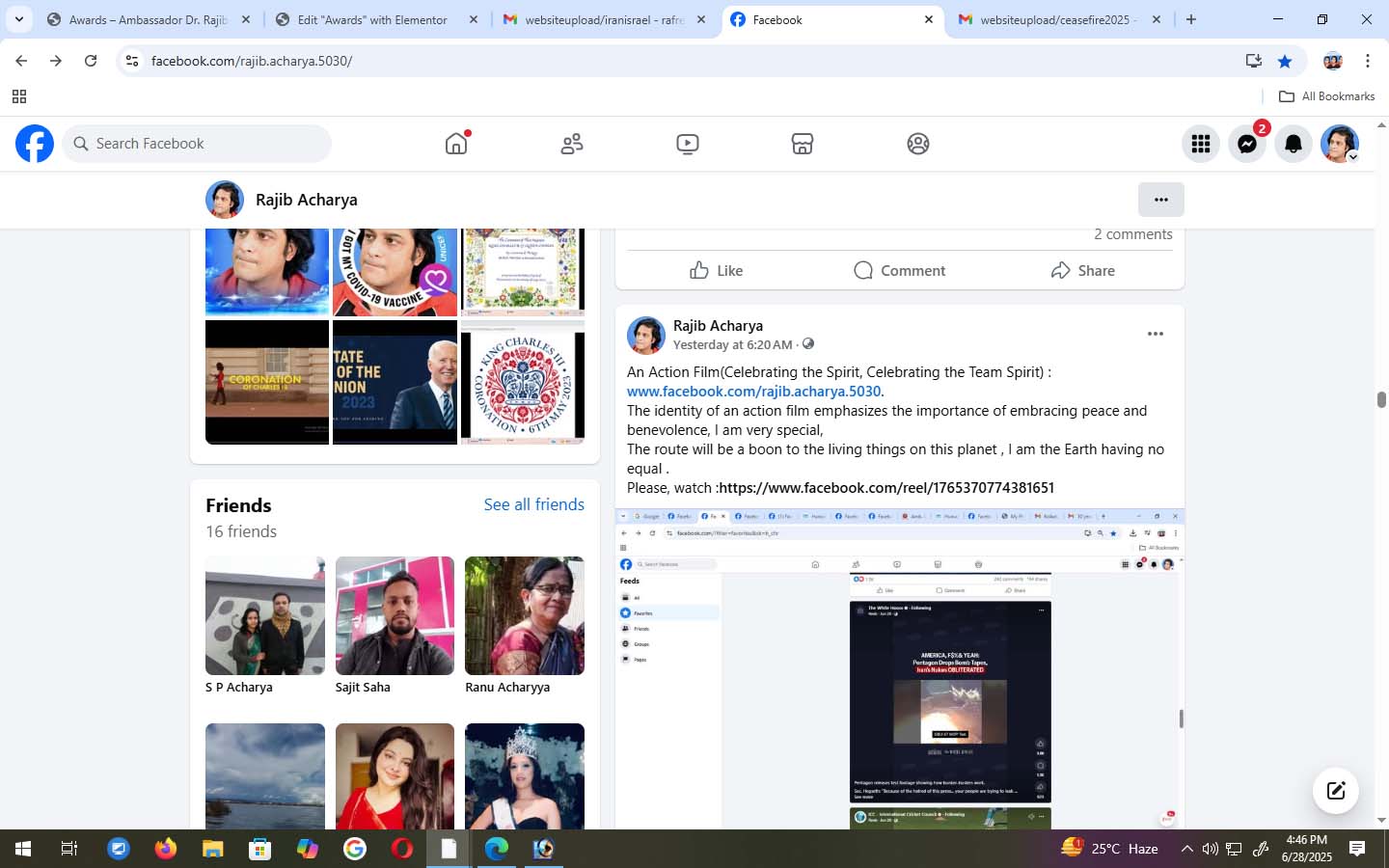Close the Edit "Awards" with Elementor tab
1389x868 pixels.
point(473,19)
